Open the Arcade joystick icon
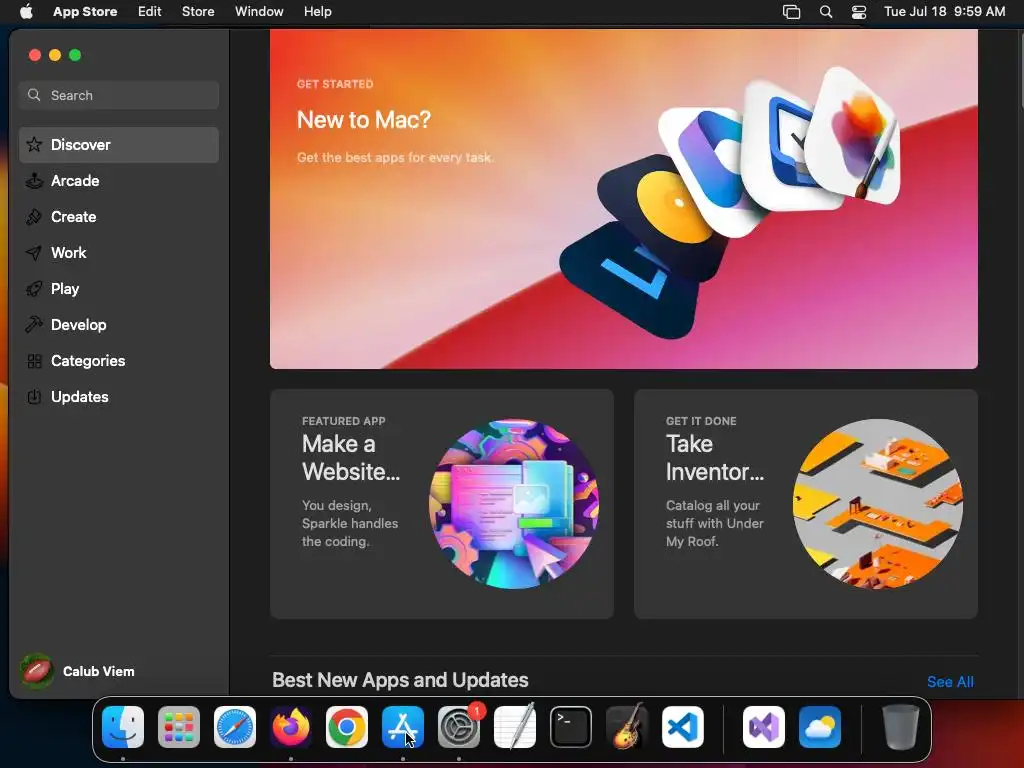This screenshot has height=768, width=1024. (x=34, y=181)
